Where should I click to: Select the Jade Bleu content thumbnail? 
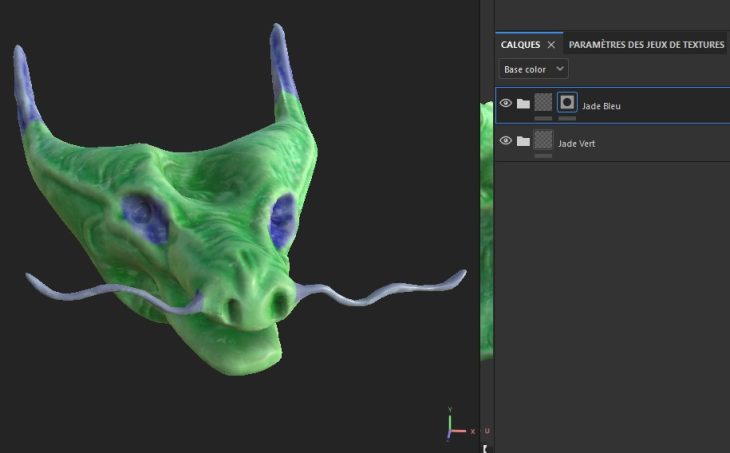pos(543,102)
